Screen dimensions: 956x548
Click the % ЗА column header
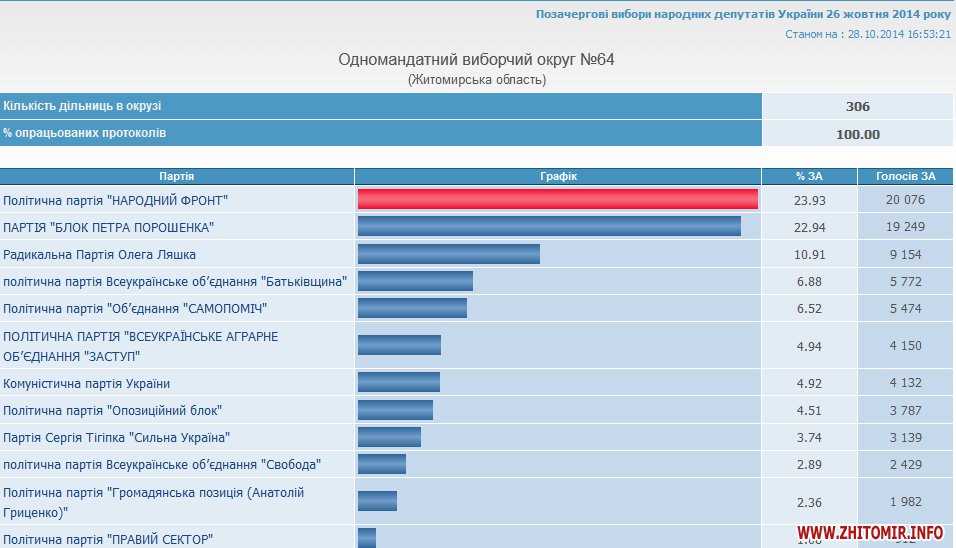(808, 176)
